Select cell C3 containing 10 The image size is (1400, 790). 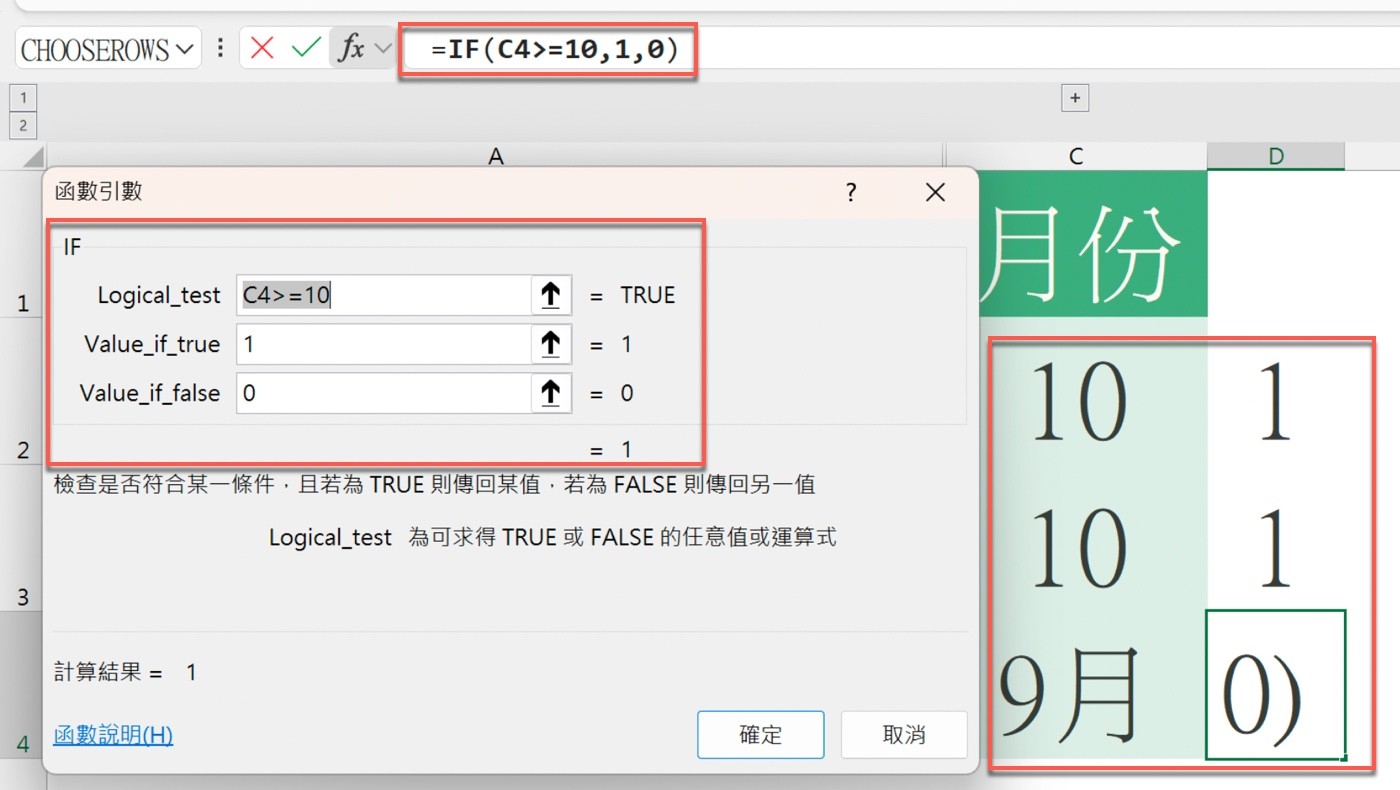click(1093, 537)
